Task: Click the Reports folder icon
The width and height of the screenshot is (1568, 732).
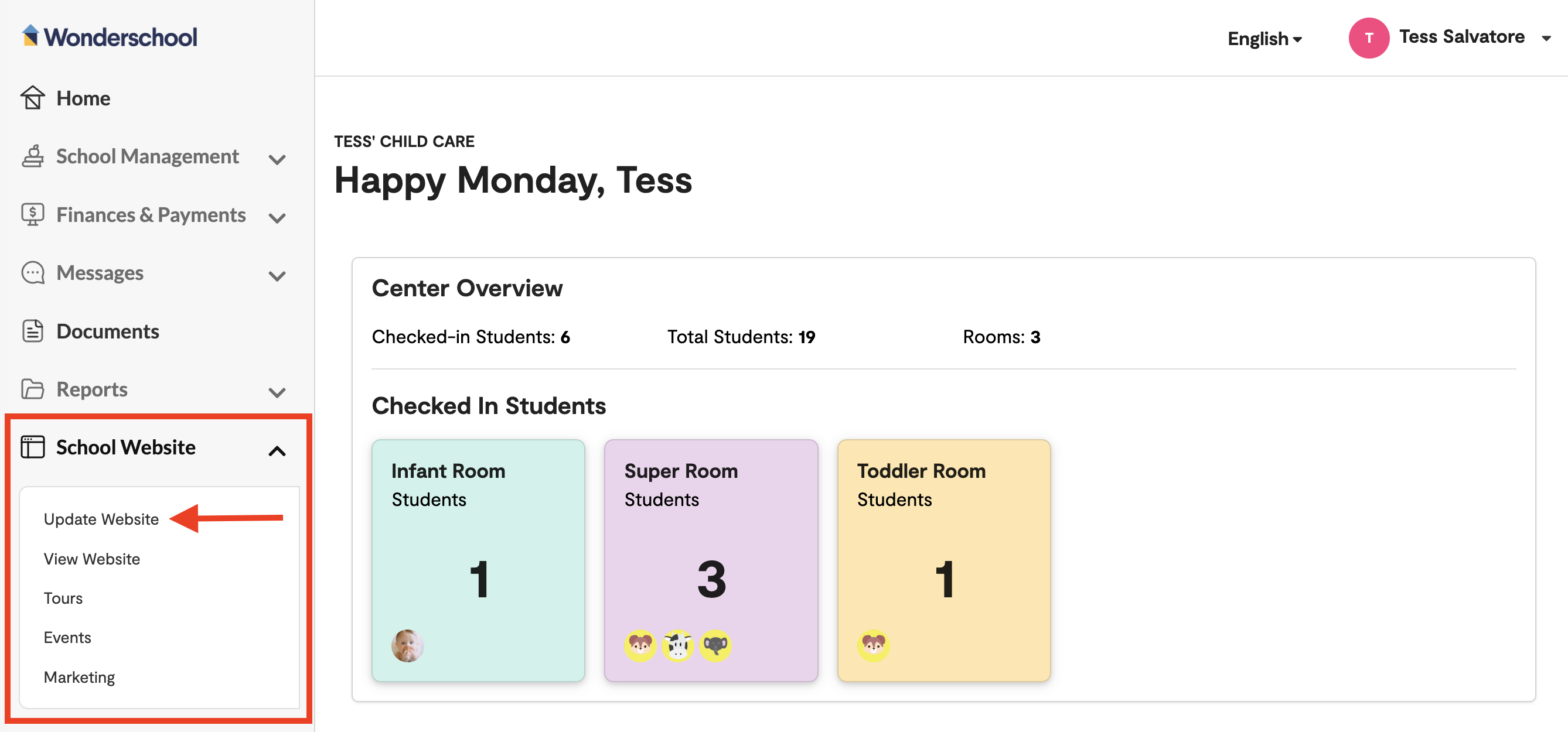Action: click(x=32, y=389)
